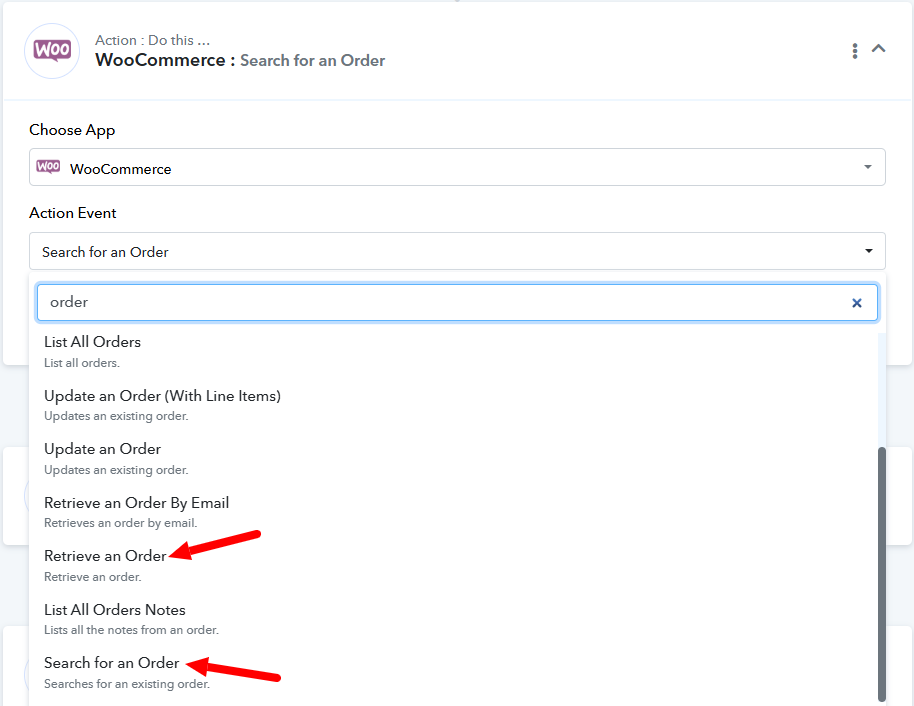Click the 'Action Event' field label
The width and height of the screenshot is (914, 706).
73,213
